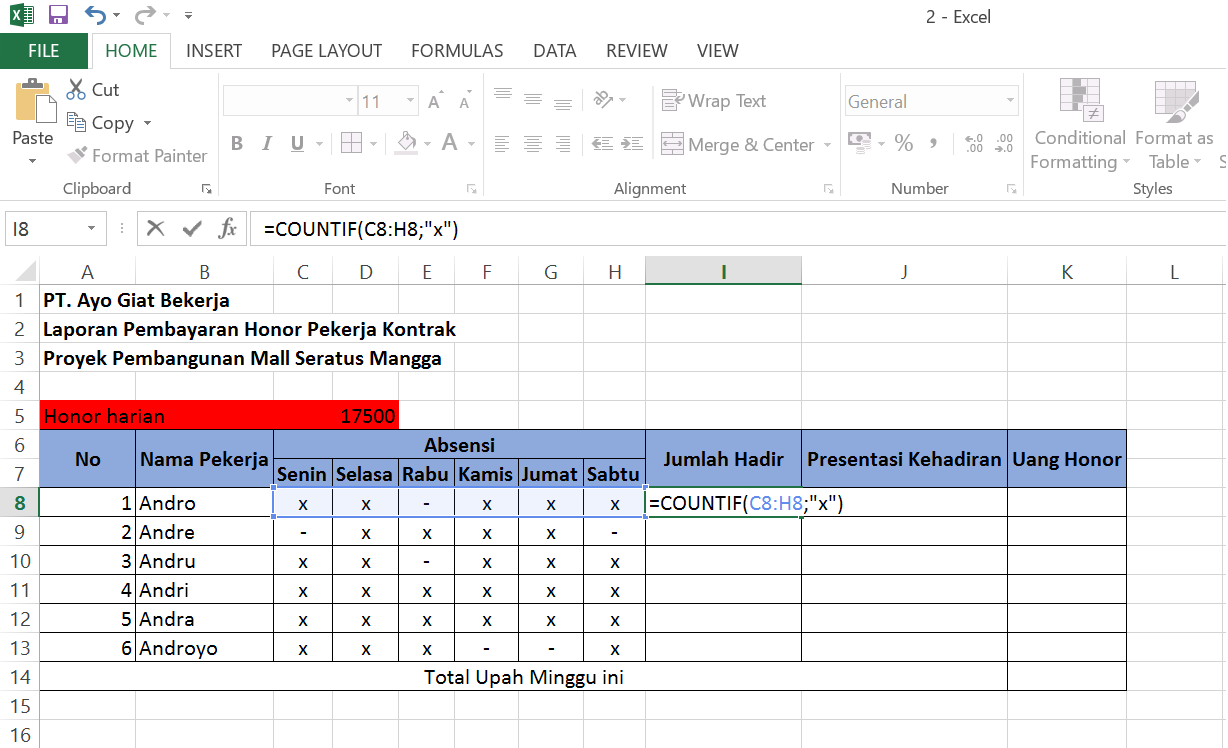Open the Format Painter tool

tap(137, 156)
